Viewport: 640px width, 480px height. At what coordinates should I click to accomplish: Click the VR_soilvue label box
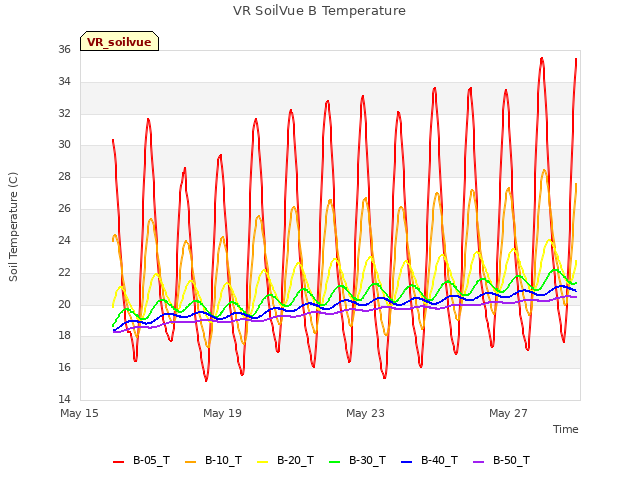pos(119,42)
